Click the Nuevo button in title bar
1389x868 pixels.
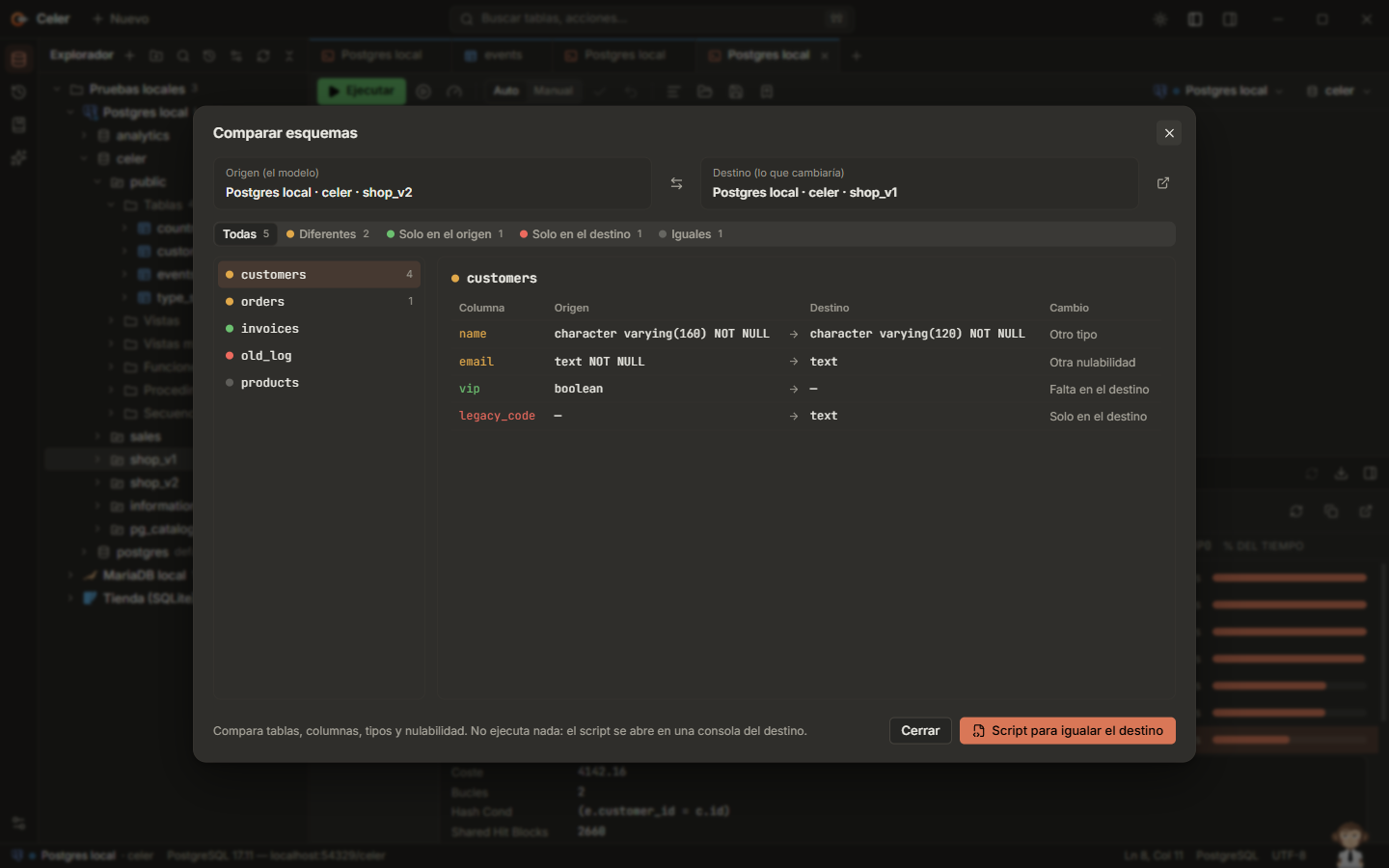pos(121,18)
